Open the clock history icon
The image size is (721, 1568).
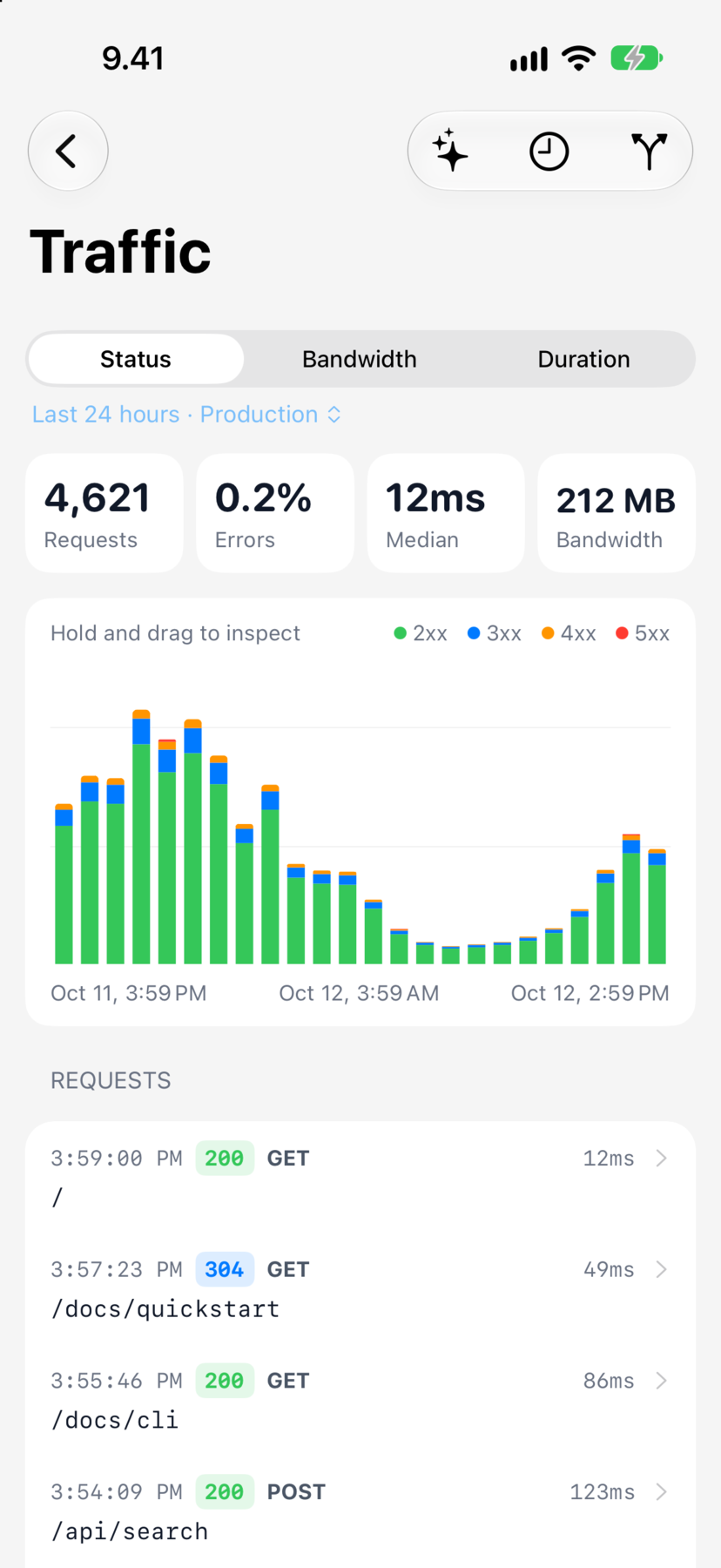pos(549,152)
